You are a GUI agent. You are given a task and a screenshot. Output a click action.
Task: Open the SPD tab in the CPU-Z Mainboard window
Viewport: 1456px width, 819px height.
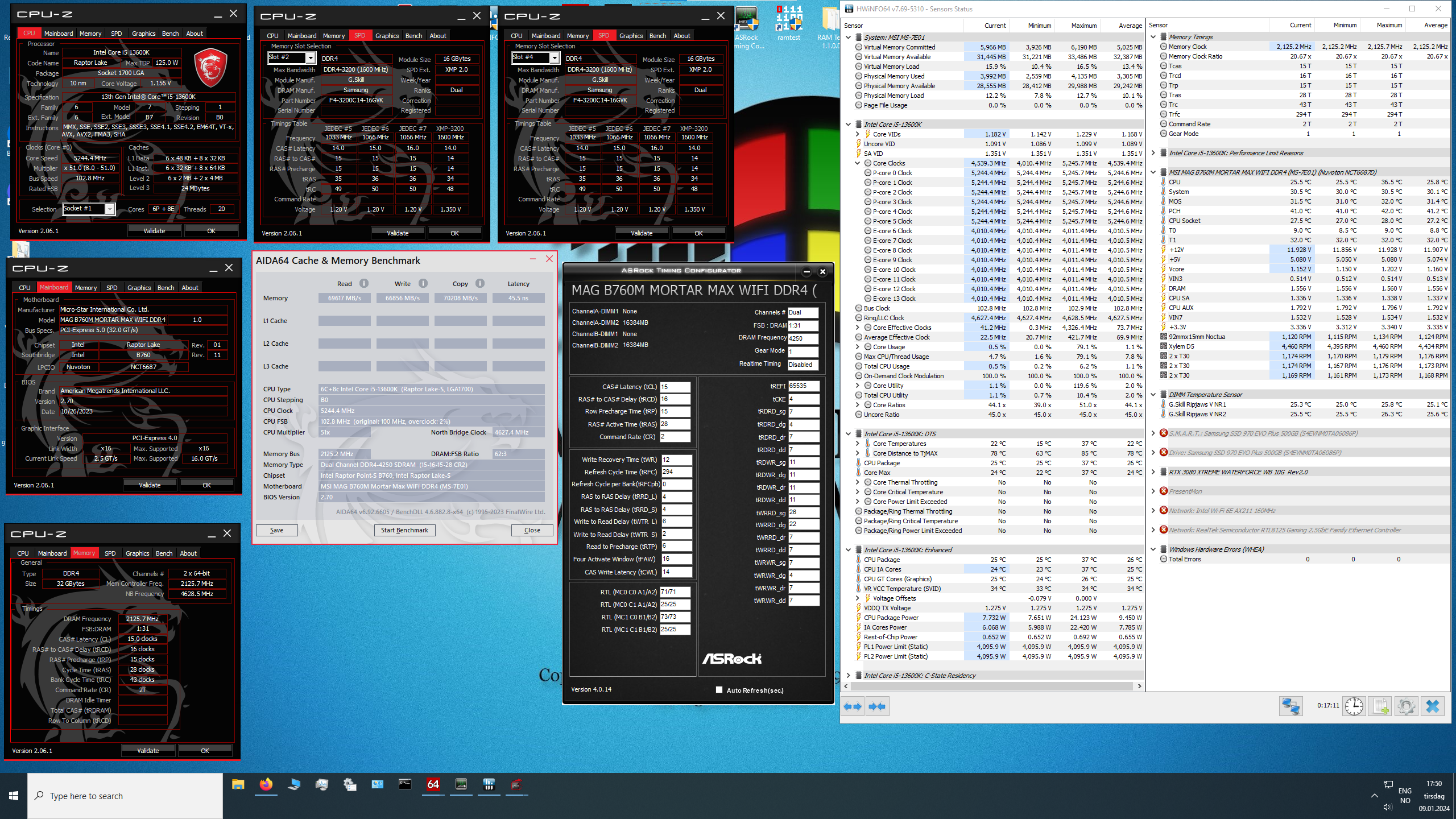[x=112, y=288]
